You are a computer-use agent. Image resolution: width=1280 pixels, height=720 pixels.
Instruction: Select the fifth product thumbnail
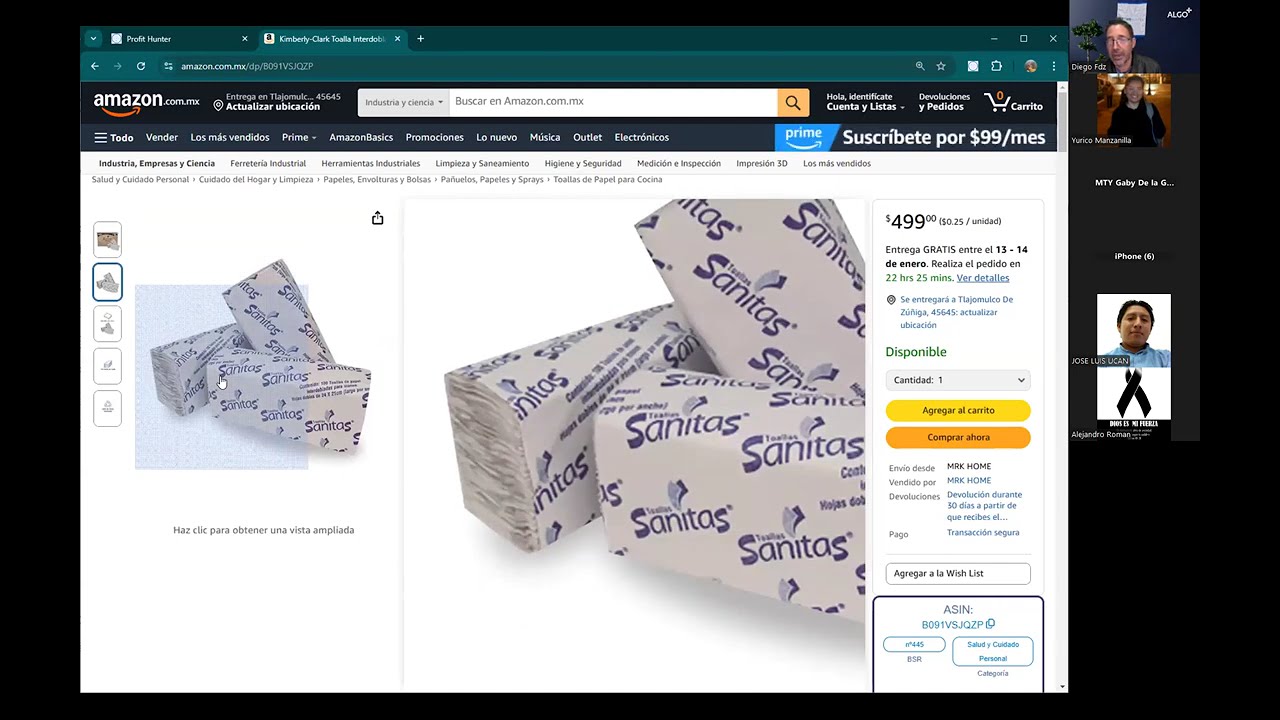(x=107, y=408)
